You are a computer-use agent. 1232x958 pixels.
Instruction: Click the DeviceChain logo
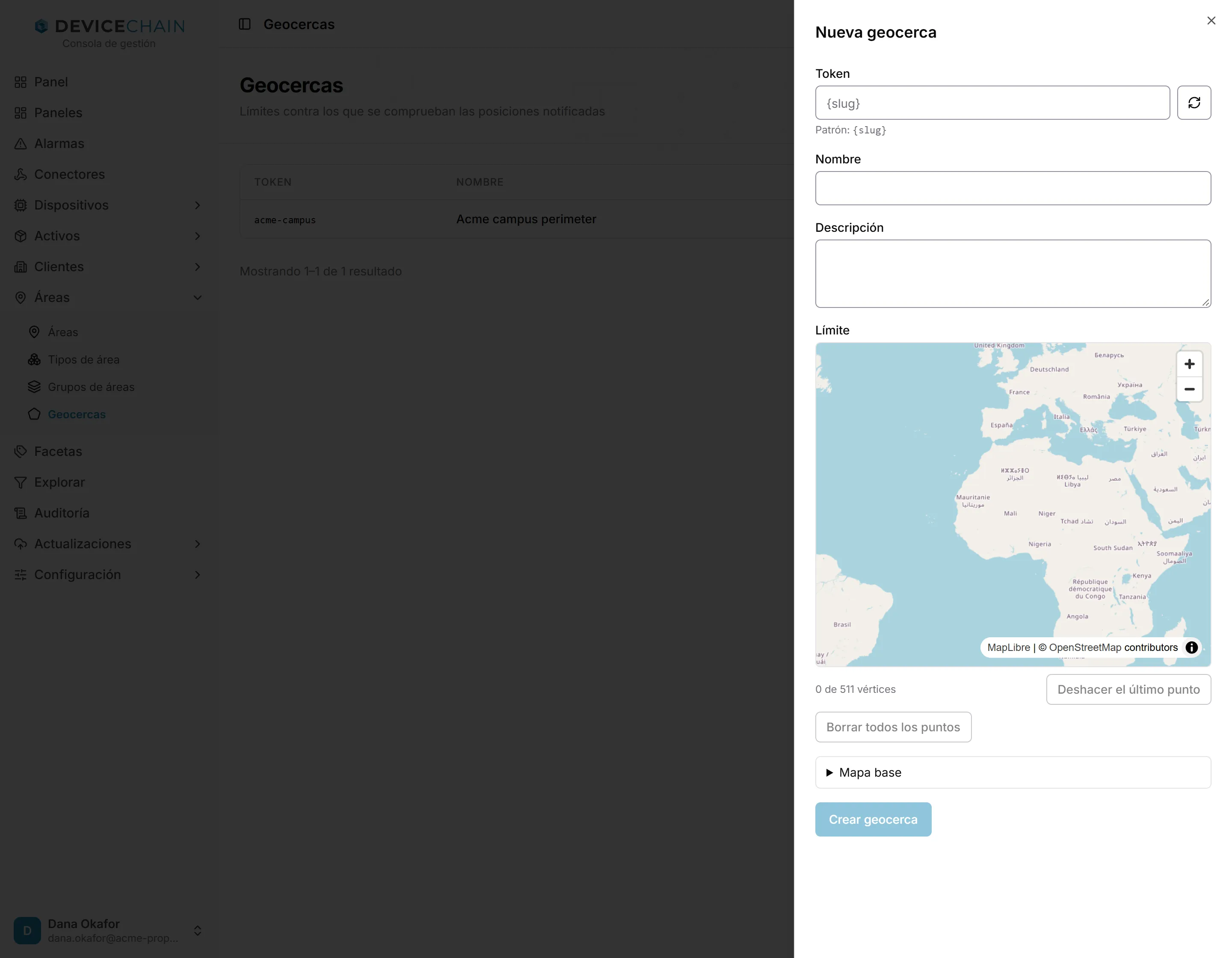tap(110, 26)
